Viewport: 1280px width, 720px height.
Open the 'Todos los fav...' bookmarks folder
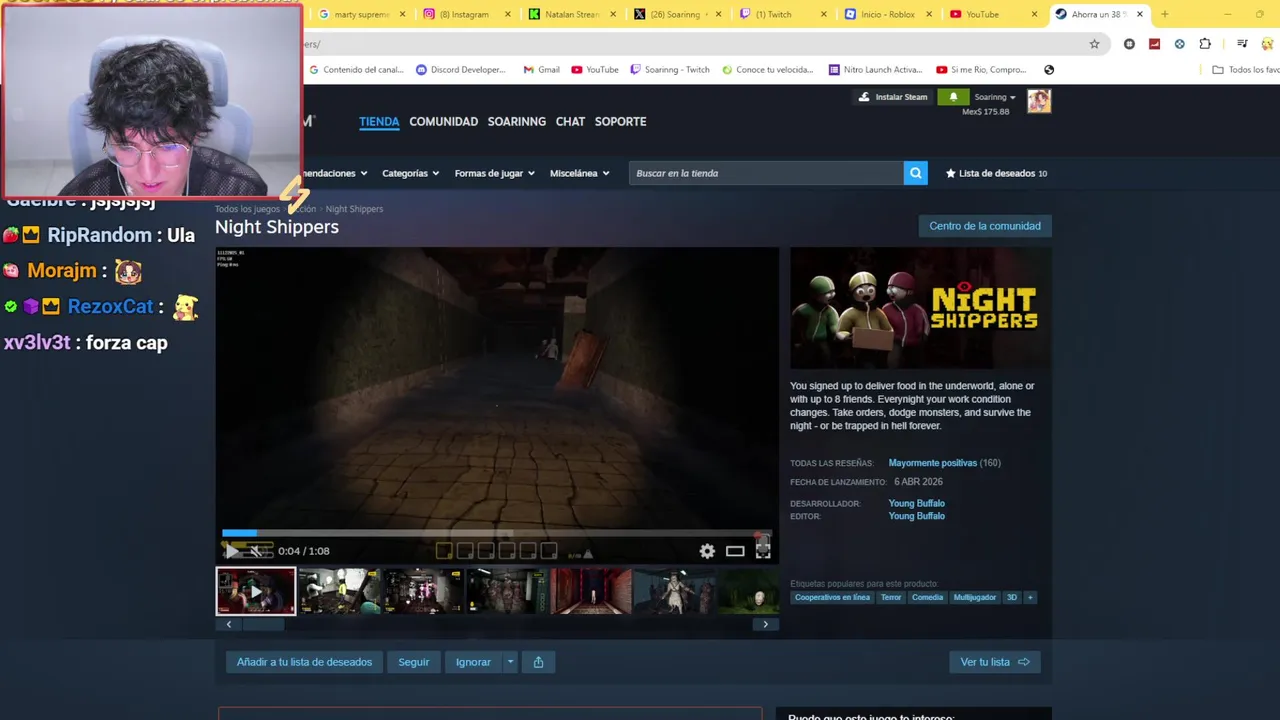[1245, 70]
